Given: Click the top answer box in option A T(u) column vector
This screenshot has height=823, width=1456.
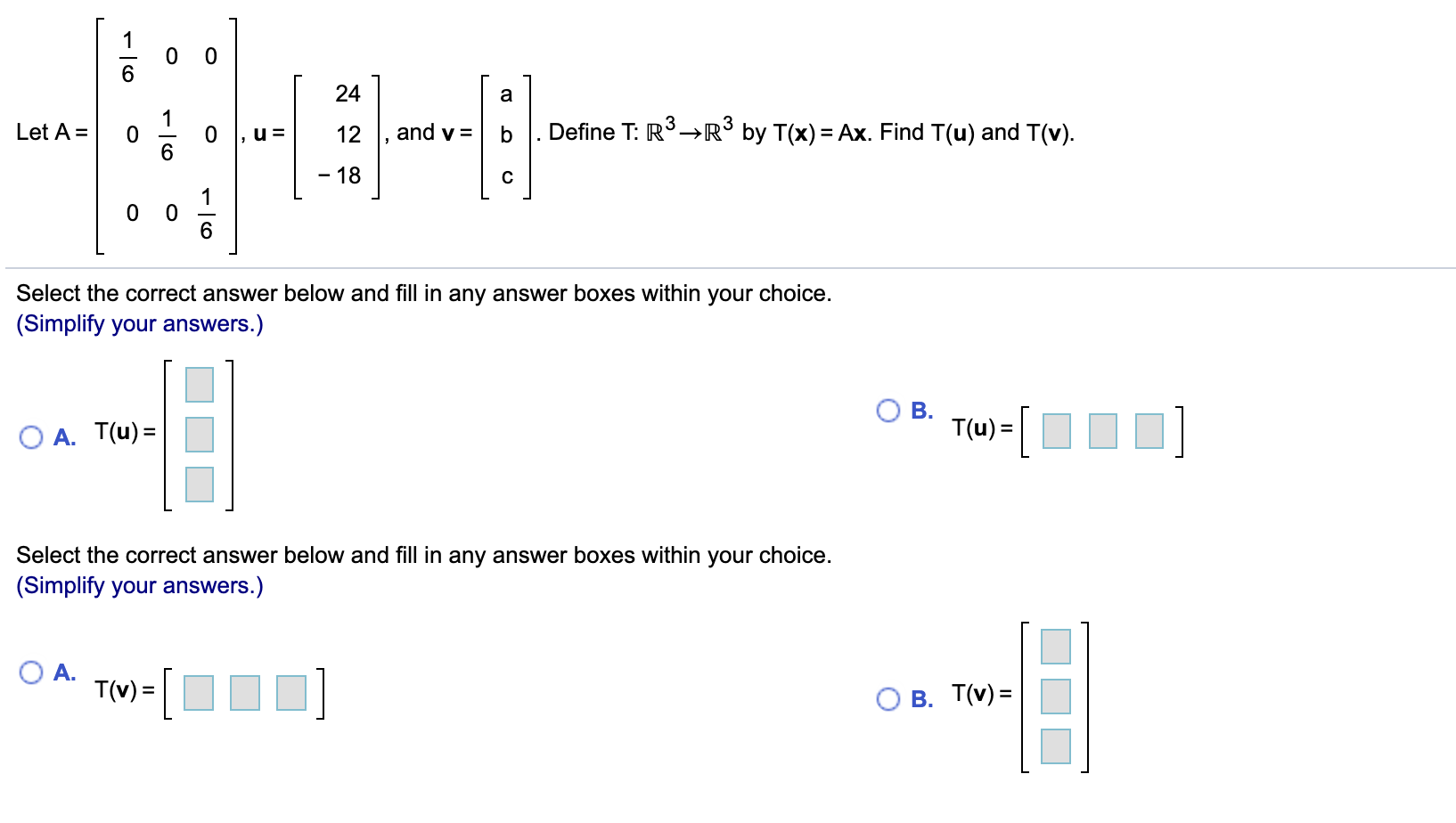Looking at the screenshot, I should point(199,385).
